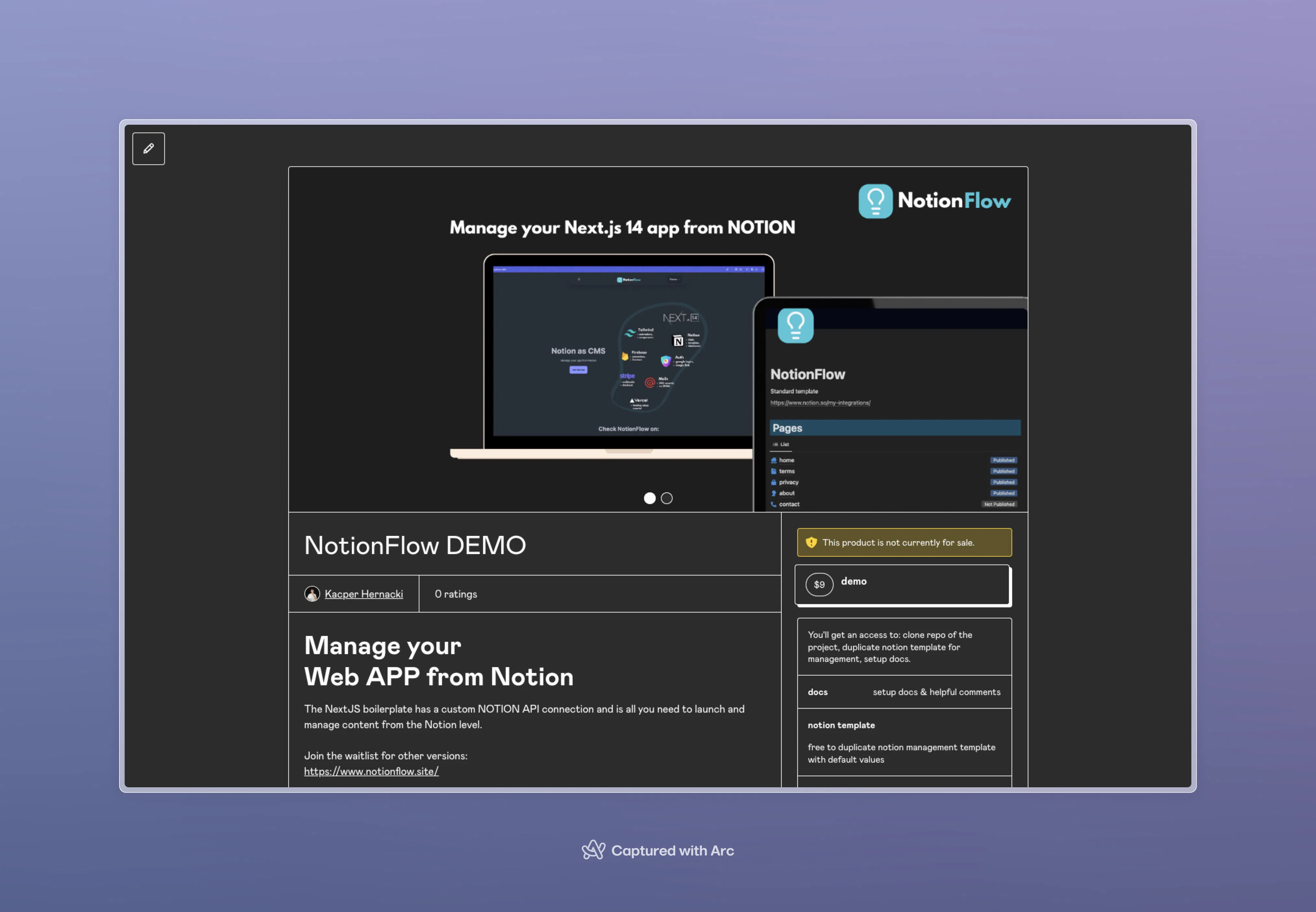
Task: Select the $9 demo pricing option
Action: click(902, 585)
